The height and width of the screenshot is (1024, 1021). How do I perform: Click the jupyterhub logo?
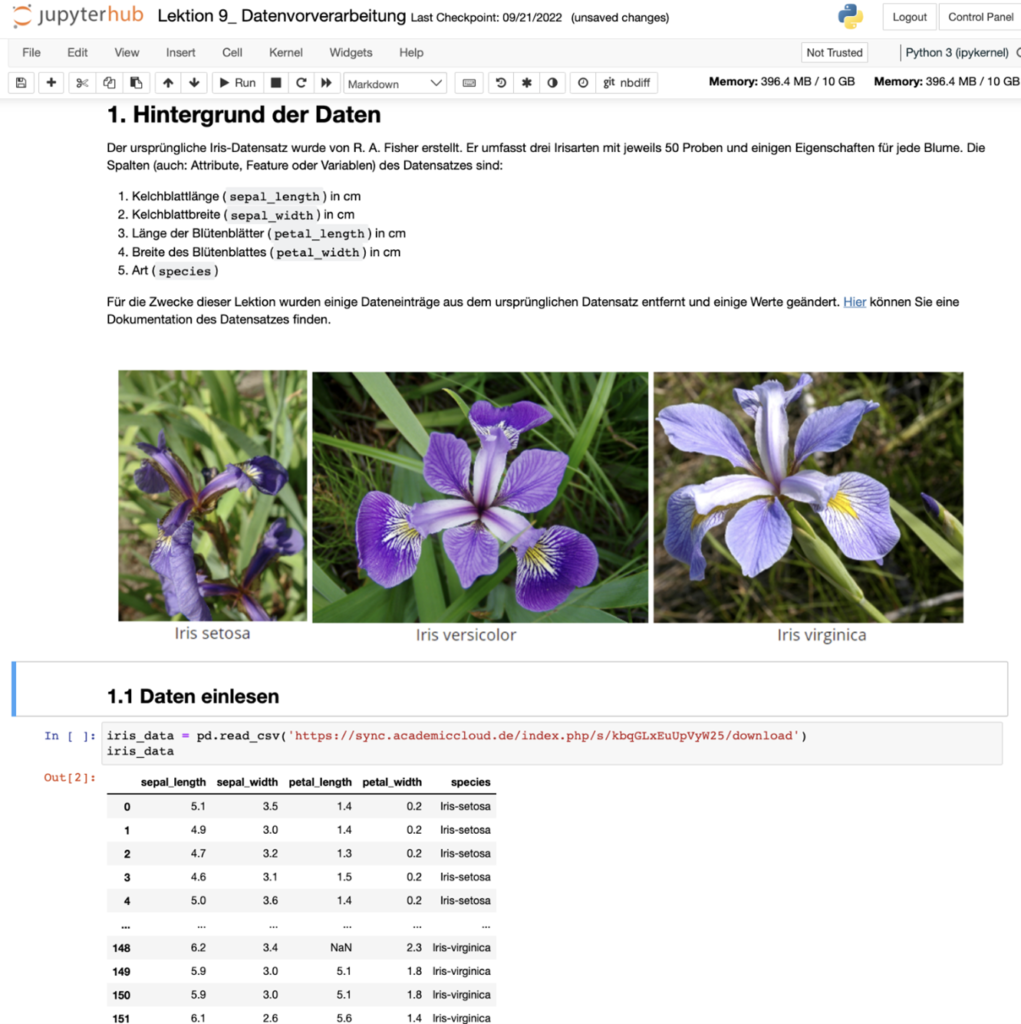78,16
